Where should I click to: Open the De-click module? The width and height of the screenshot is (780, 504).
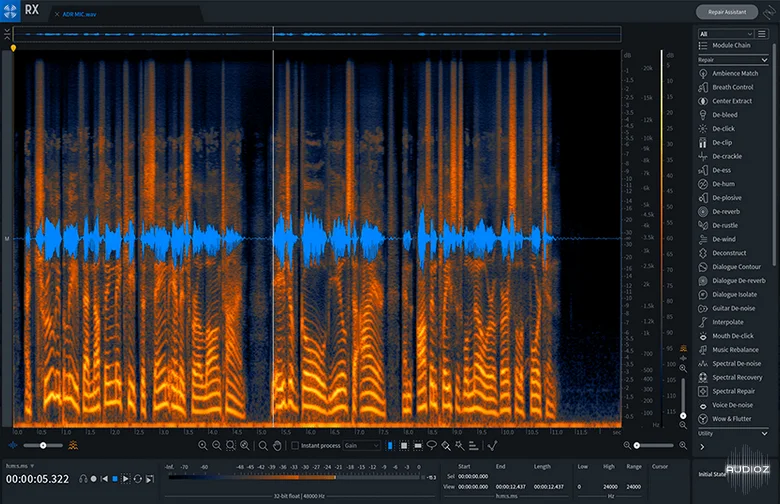coord(717,128)
